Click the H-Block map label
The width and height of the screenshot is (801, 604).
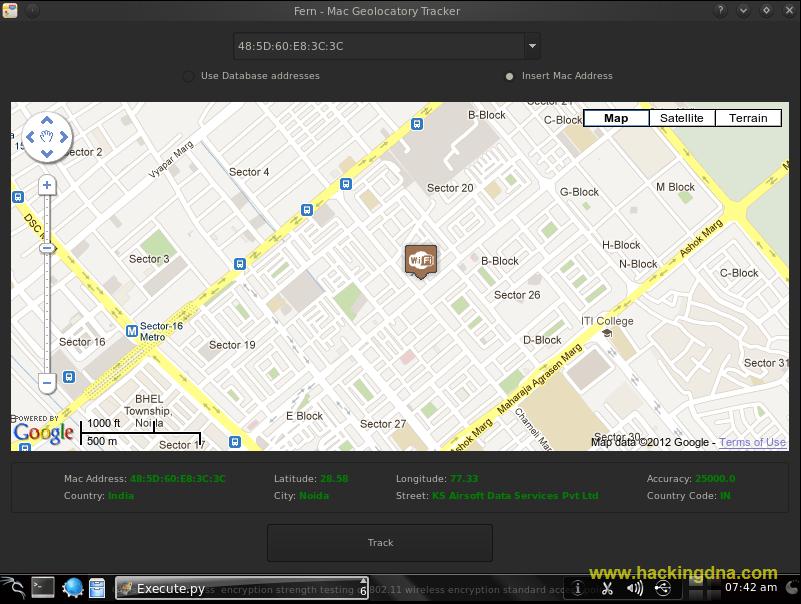pos(621,245)
